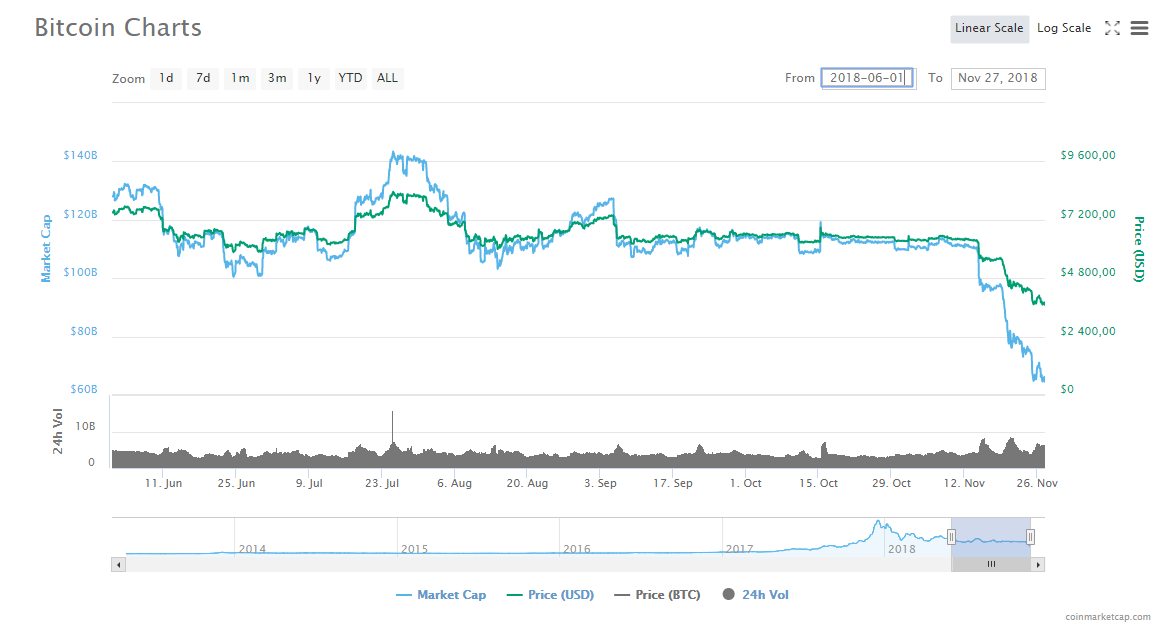Select the 1m zoom option
The height and width of the screenshot is (640, 1169).
point(240,78)
